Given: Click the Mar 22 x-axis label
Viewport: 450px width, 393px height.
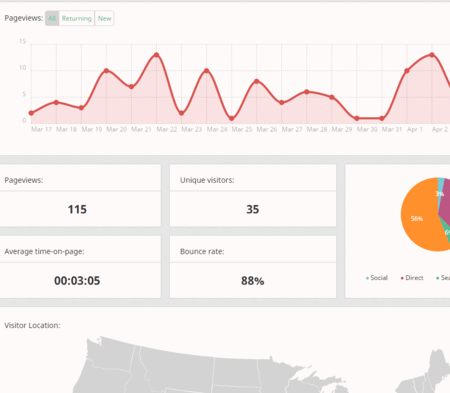Looking at the screenshot, I should [x=167, y=129].
